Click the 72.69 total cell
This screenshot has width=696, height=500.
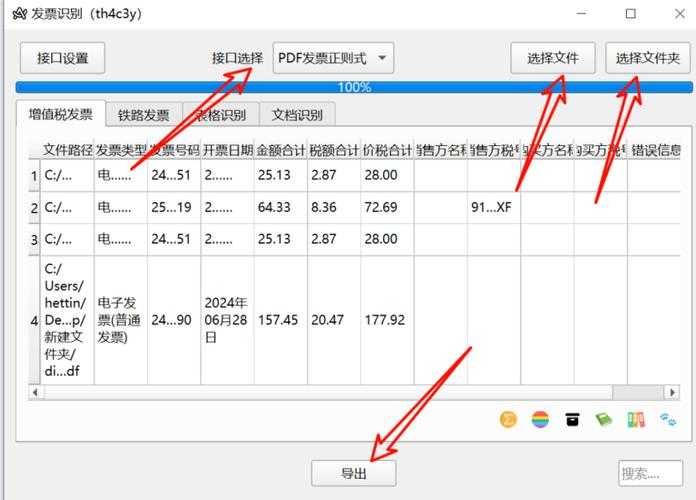[x=387, y=207]
